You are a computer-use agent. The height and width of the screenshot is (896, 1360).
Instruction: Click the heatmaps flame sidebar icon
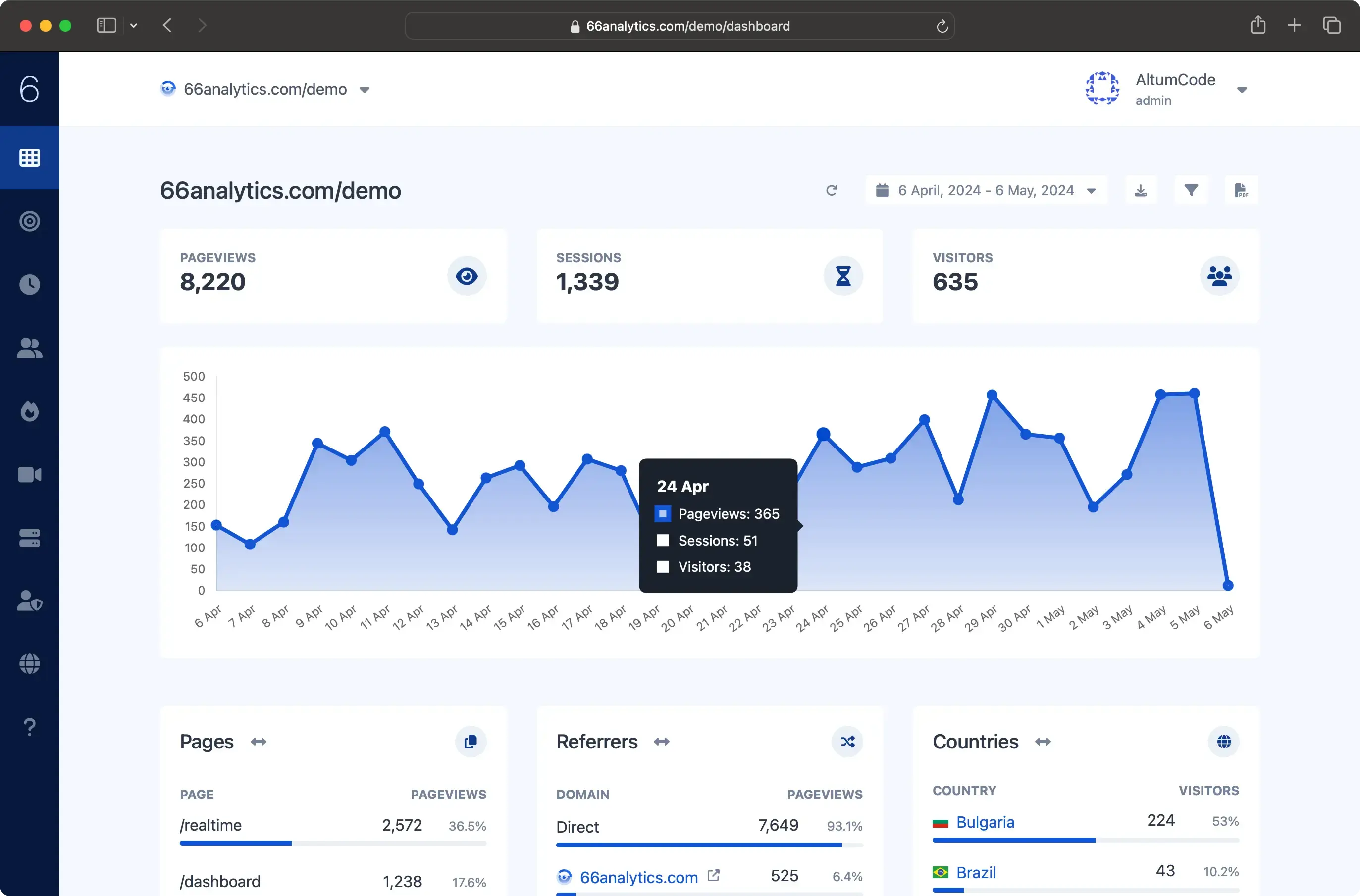[30, 411]
